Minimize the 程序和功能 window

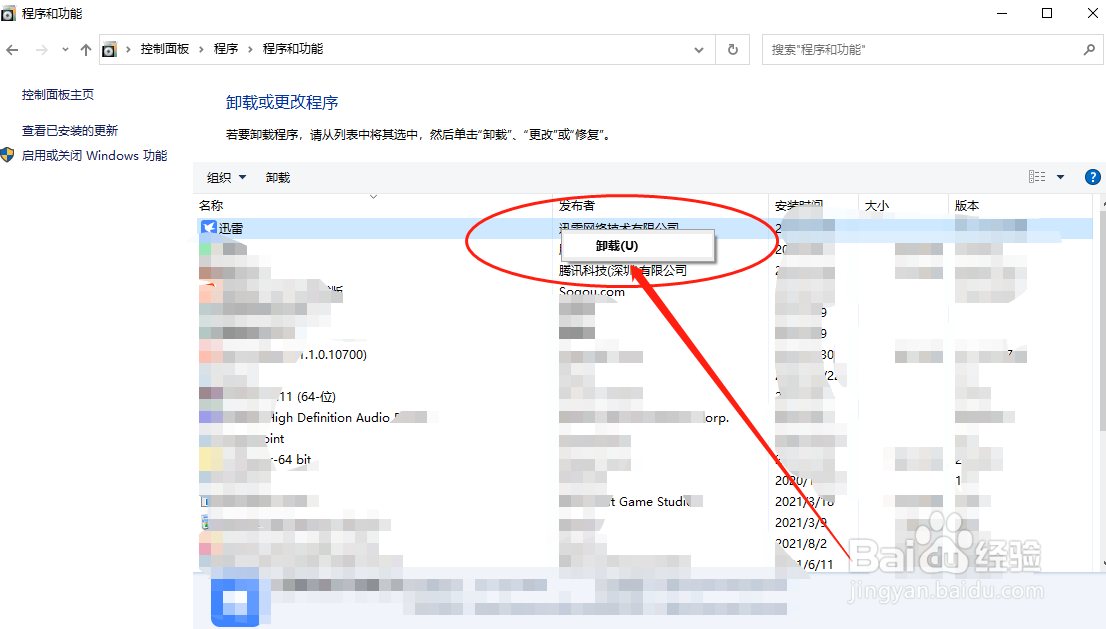[1002, 13]
